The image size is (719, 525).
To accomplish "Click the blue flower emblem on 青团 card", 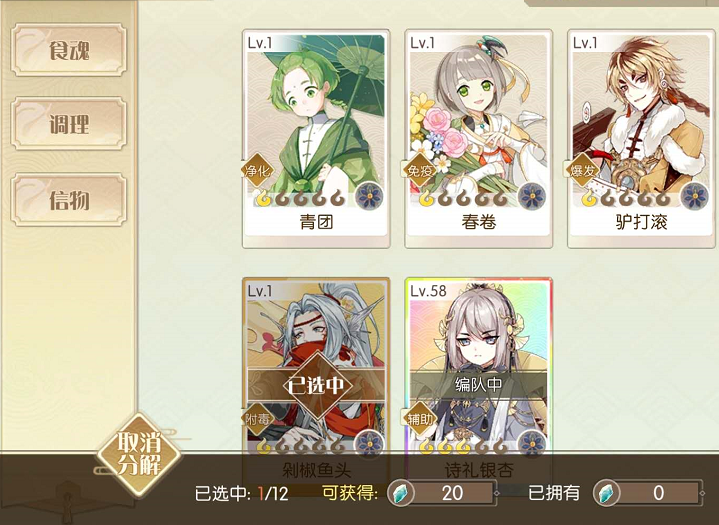I will [x=370, y=197].
